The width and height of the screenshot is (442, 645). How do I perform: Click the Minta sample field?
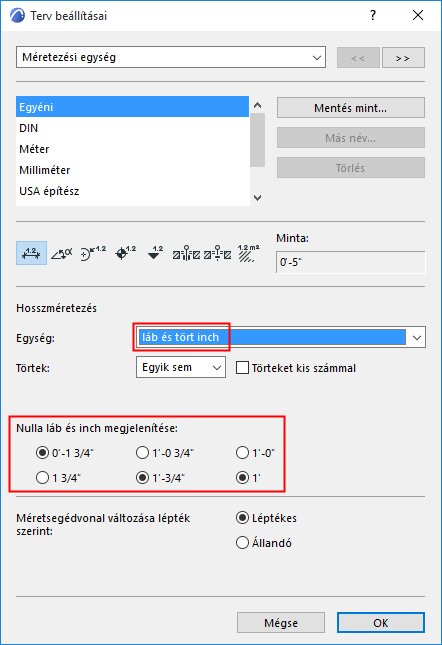351,262
